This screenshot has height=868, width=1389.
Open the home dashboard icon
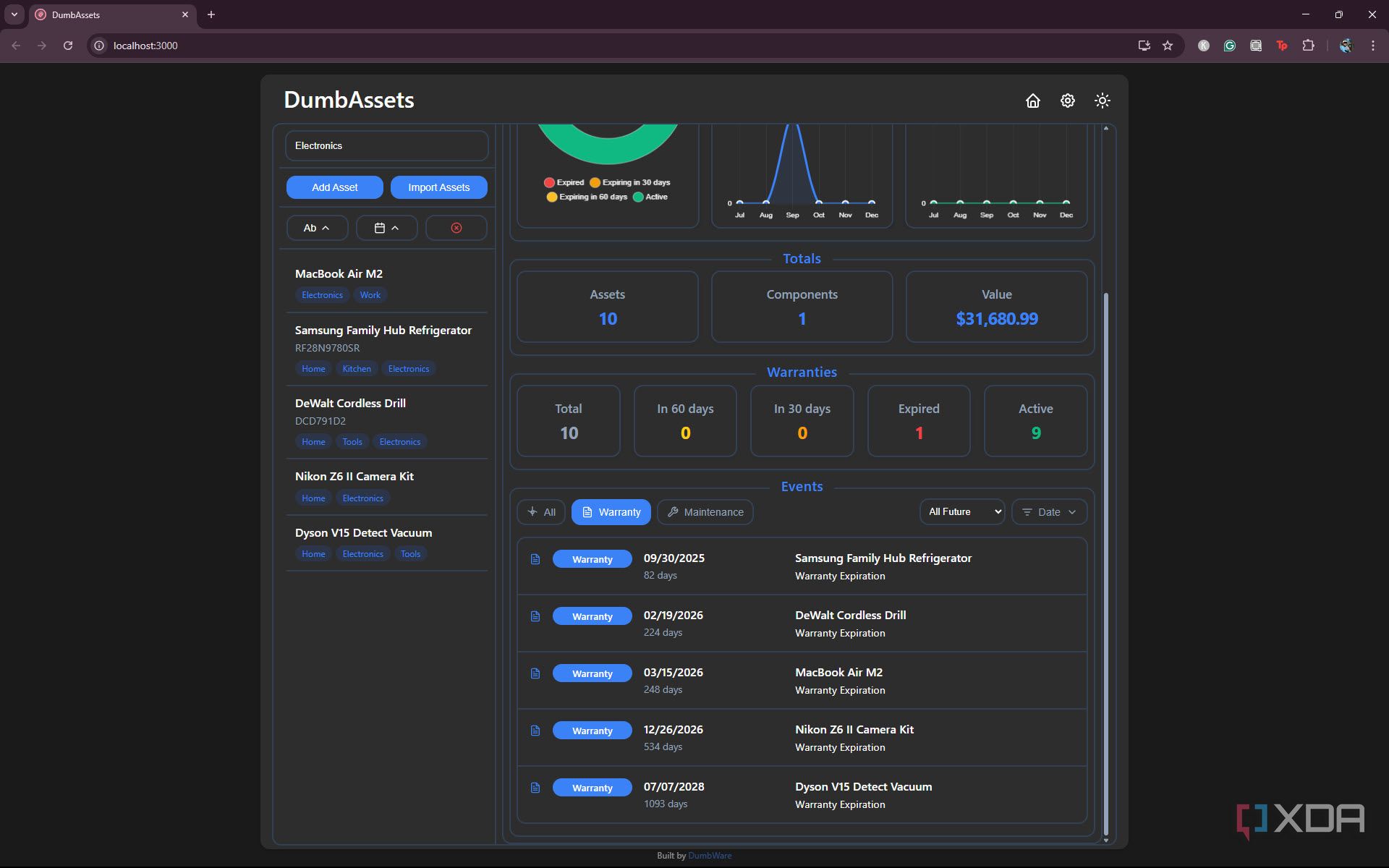pyautogui.click(x=1032, y=101)
